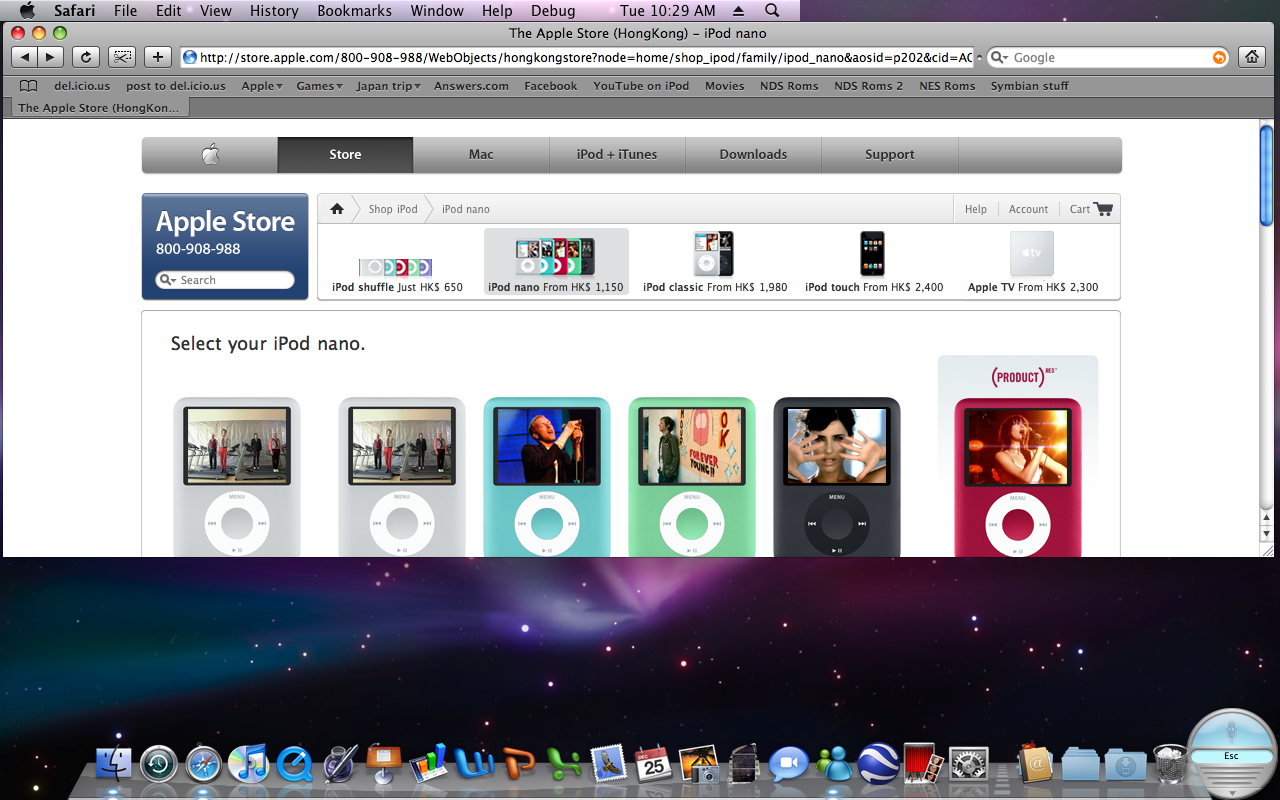Select Apple TV From HK$ 2,300
This screenshot has width=1280, height=800.
click(1033, 263)
